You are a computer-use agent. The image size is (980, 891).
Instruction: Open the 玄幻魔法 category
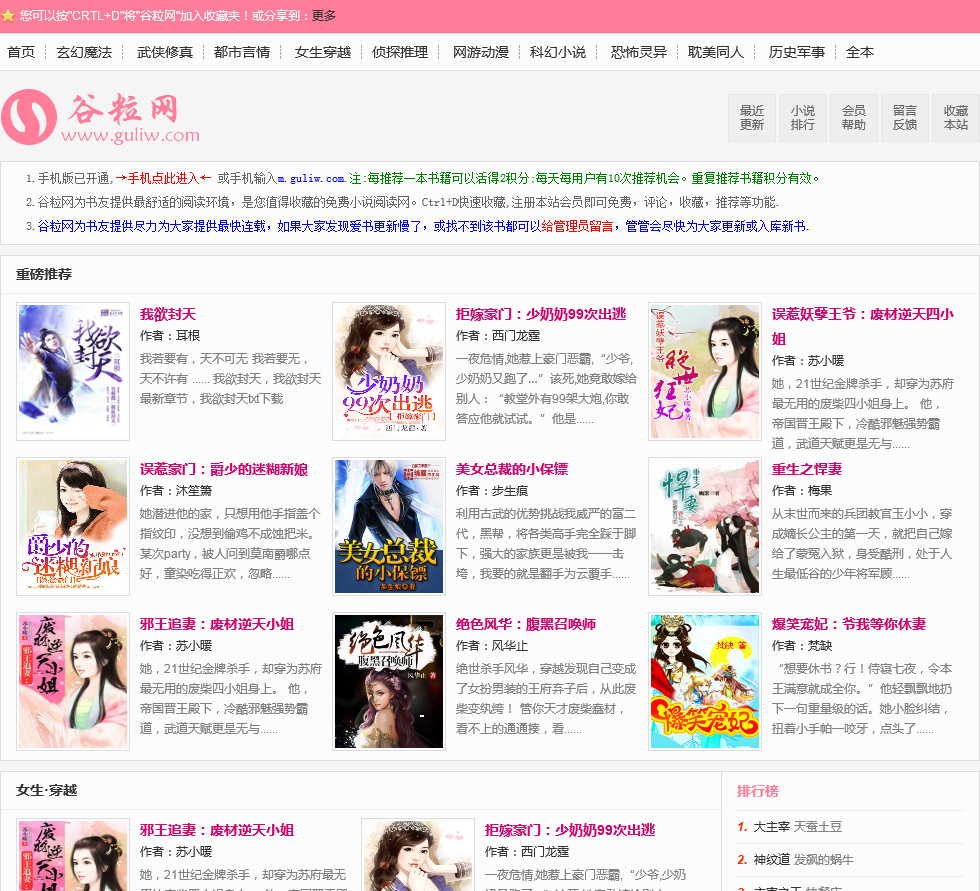click(84, 52)
